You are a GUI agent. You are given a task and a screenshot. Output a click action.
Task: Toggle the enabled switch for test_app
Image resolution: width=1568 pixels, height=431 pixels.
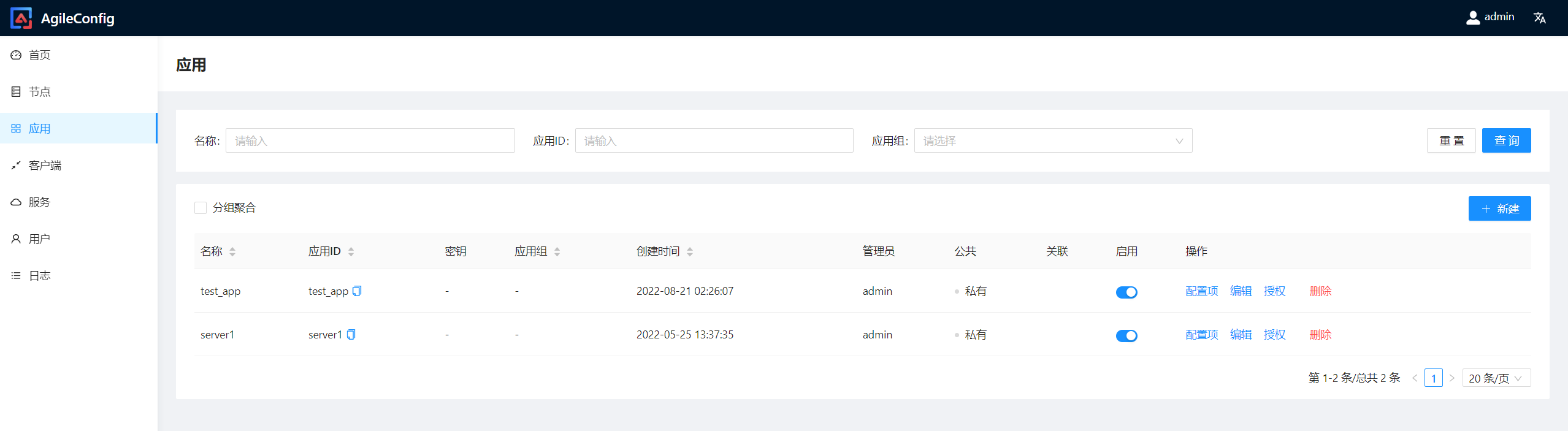pyautogui.click(x=1126, y=292)
